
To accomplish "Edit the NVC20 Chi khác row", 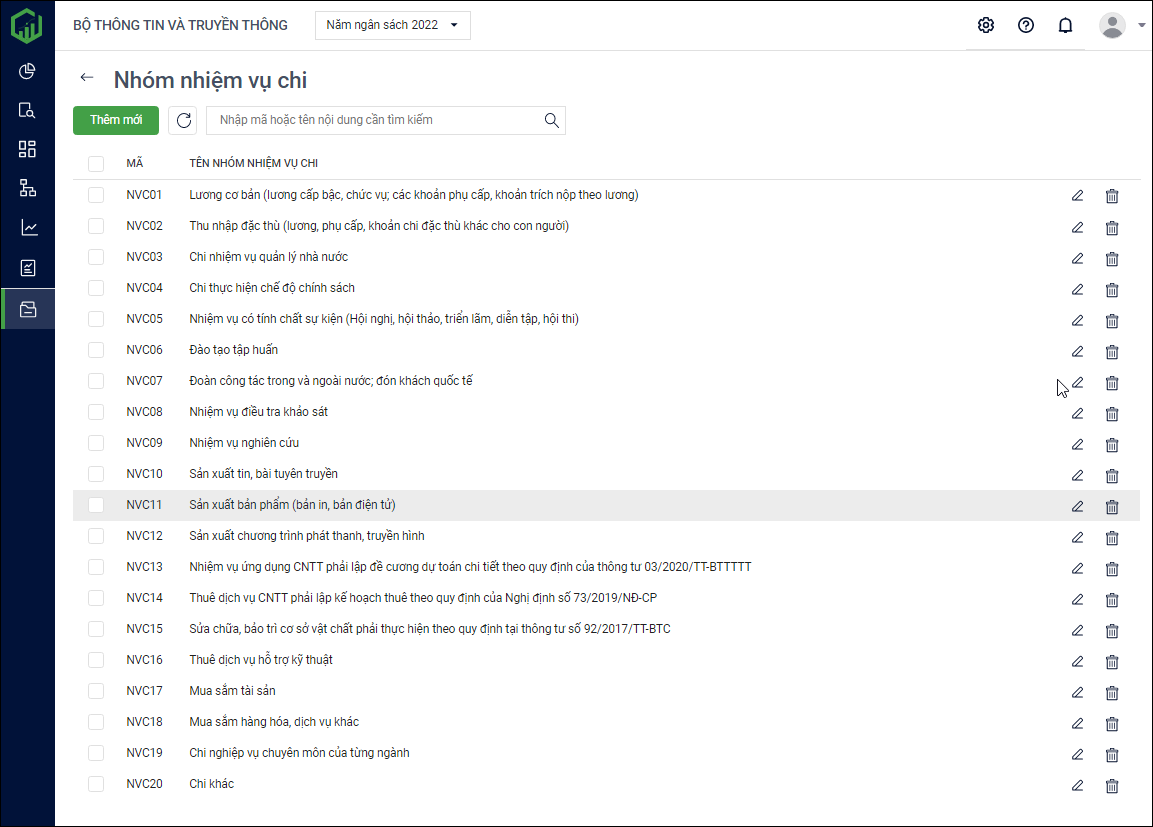I will (1077, 786).
